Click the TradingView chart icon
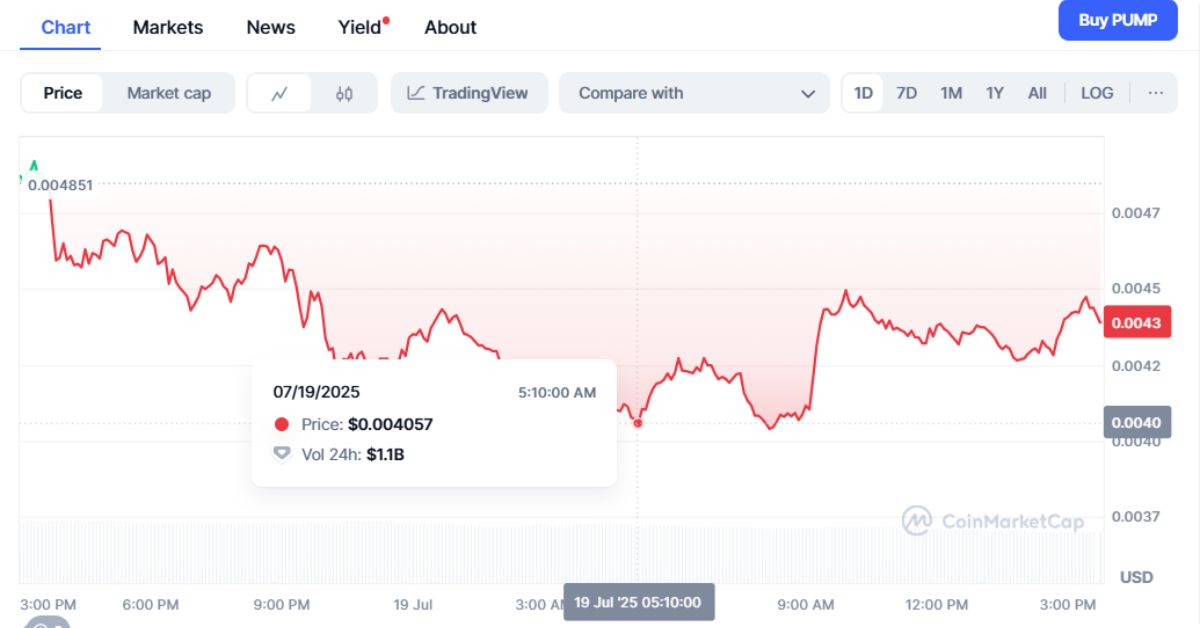 (416, 93)
